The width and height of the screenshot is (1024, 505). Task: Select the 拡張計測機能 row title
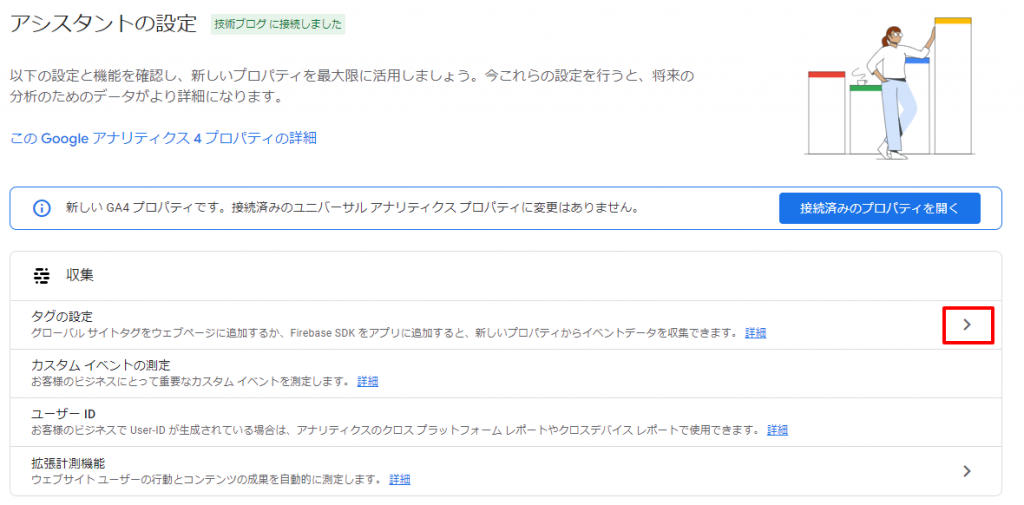point(69,463)
